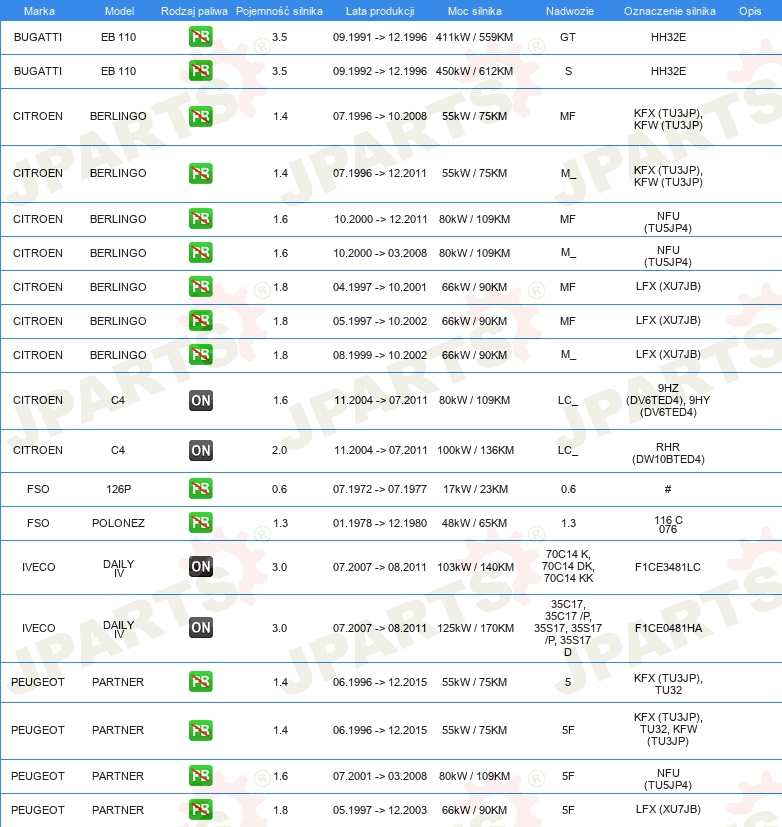This screenshot has height=827, width=782.
Task: Click petrol icon for Bugatti EB 110 S
Action: click(200, 71)
